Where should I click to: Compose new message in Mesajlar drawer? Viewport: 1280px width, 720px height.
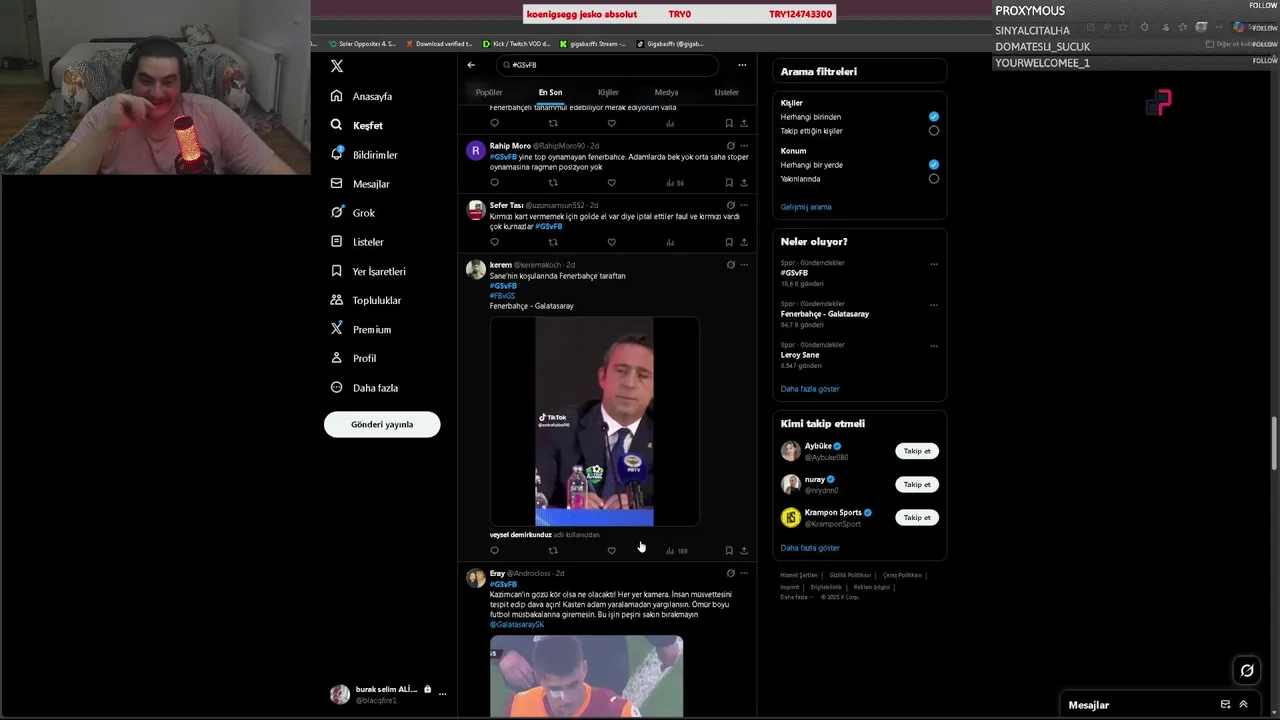click(1225, 705)
